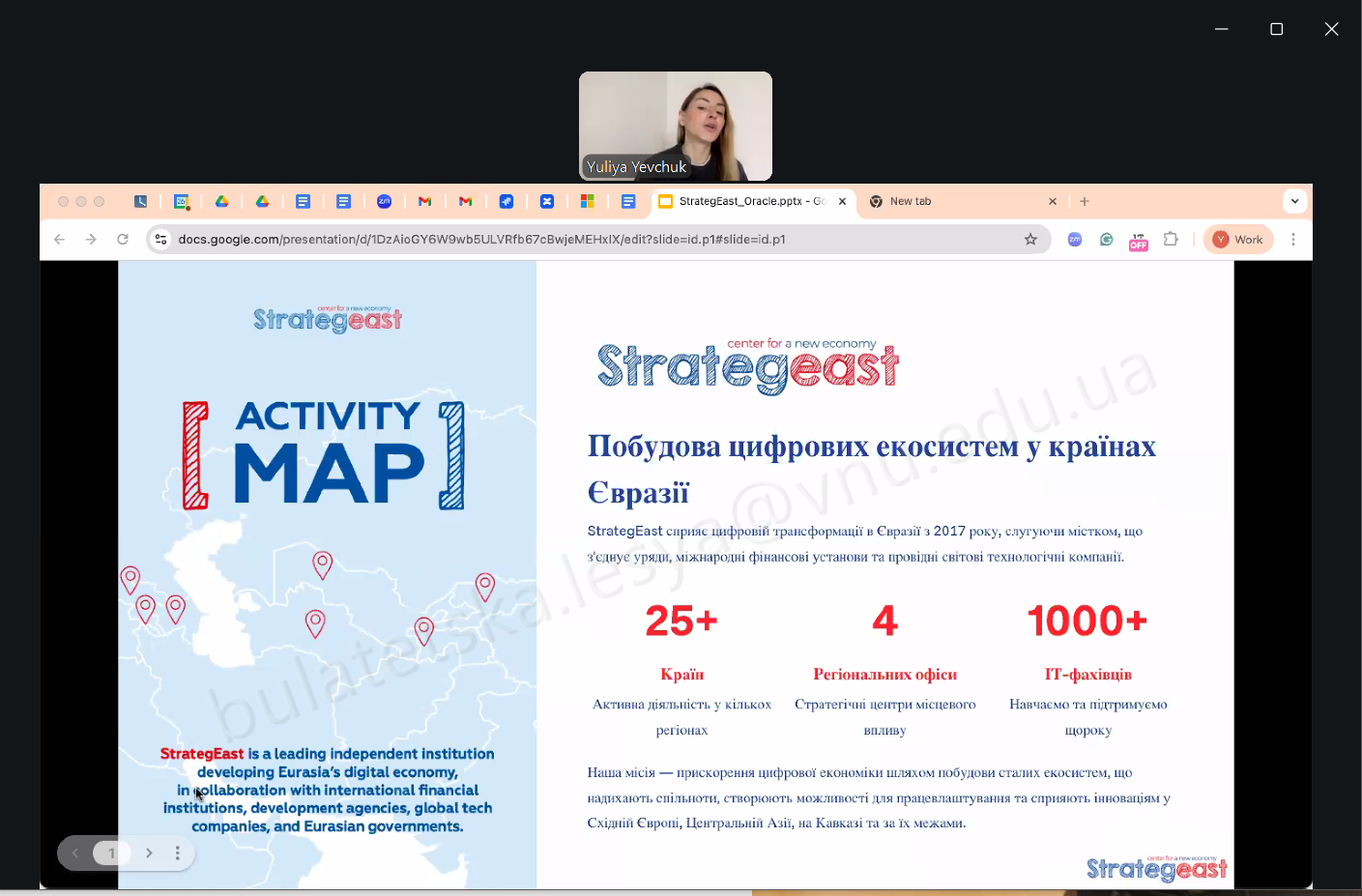Image resolution: width=1362 pixels, height=896 pixels.
Task: Select Yuliya Yevchuk's video thumbnail
Action: (x=675, y=126)
